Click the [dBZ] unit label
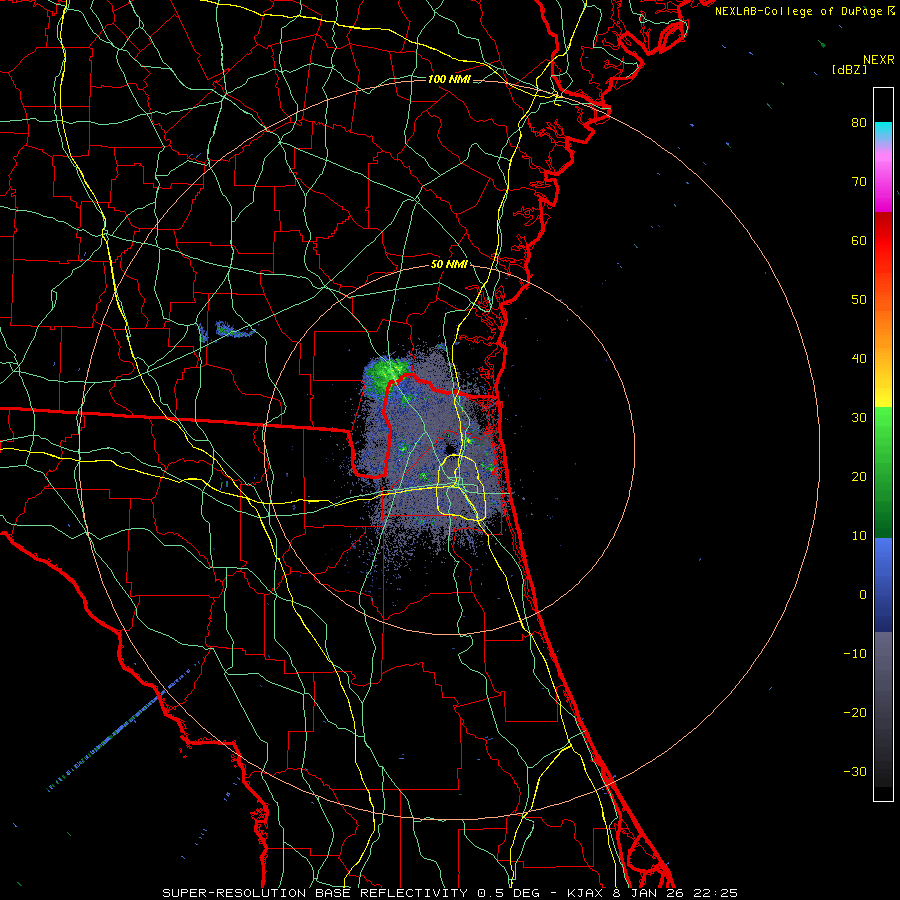900x900 pixels. tap(849, 70)
